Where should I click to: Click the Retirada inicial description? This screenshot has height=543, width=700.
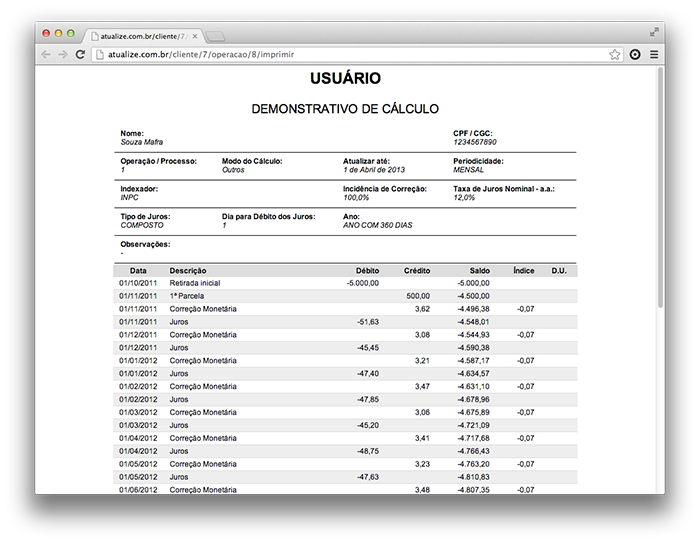[195, 283]
